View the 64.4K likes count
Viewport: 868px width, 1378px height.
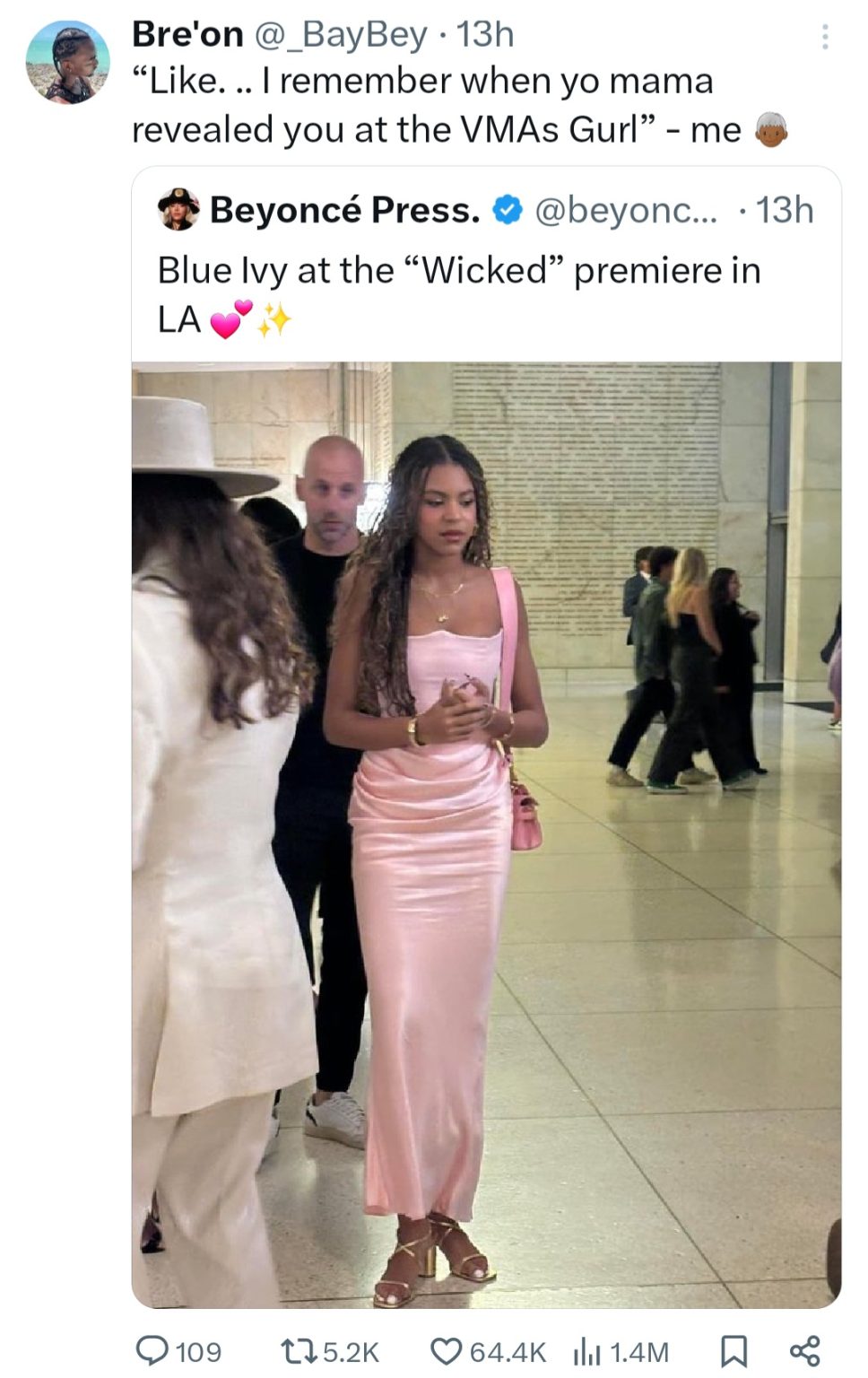pos(508,1351)
